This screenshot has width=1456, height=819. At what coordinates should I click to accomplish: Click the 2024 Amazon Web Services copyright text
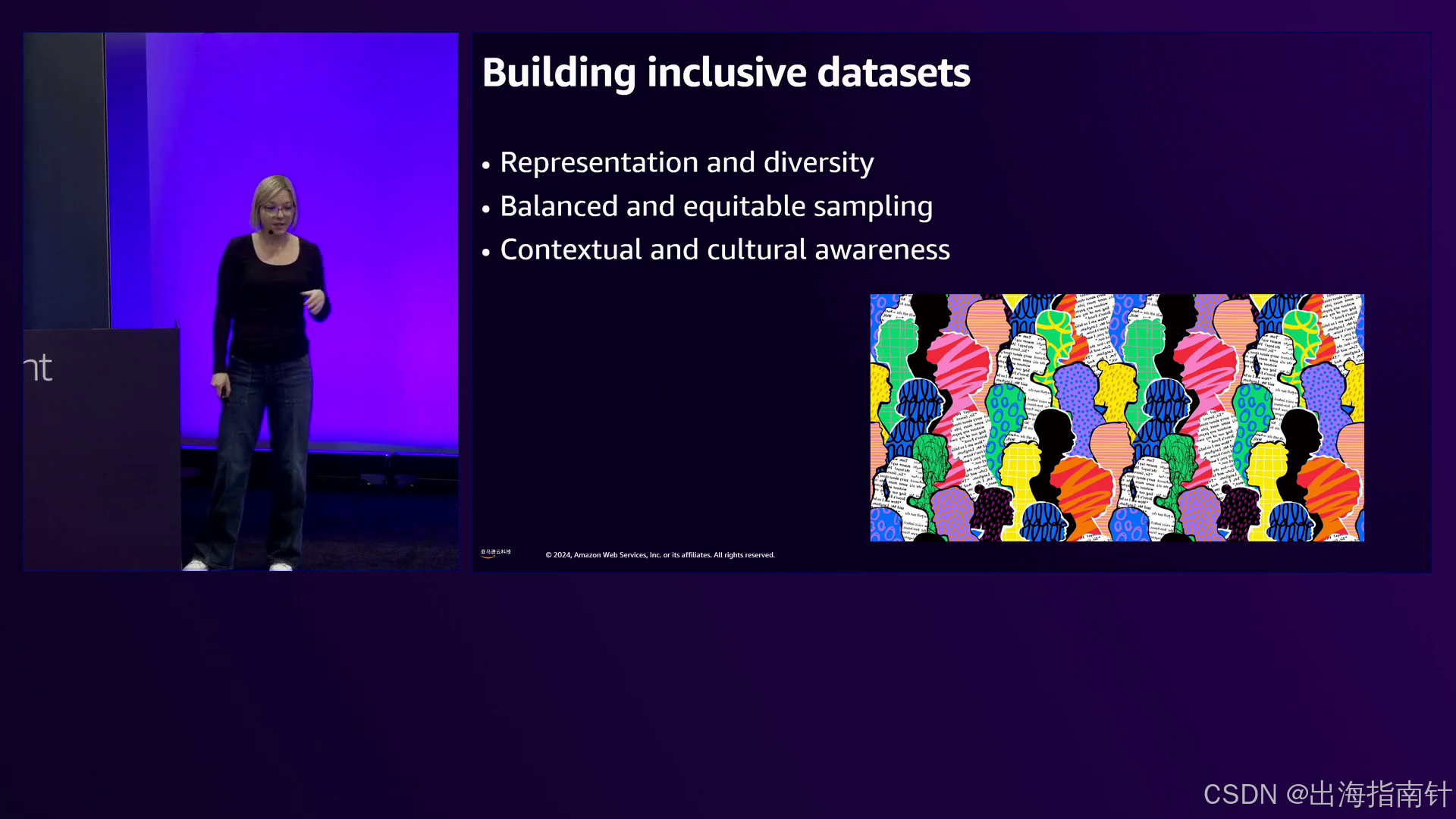[x=660, y=555]
